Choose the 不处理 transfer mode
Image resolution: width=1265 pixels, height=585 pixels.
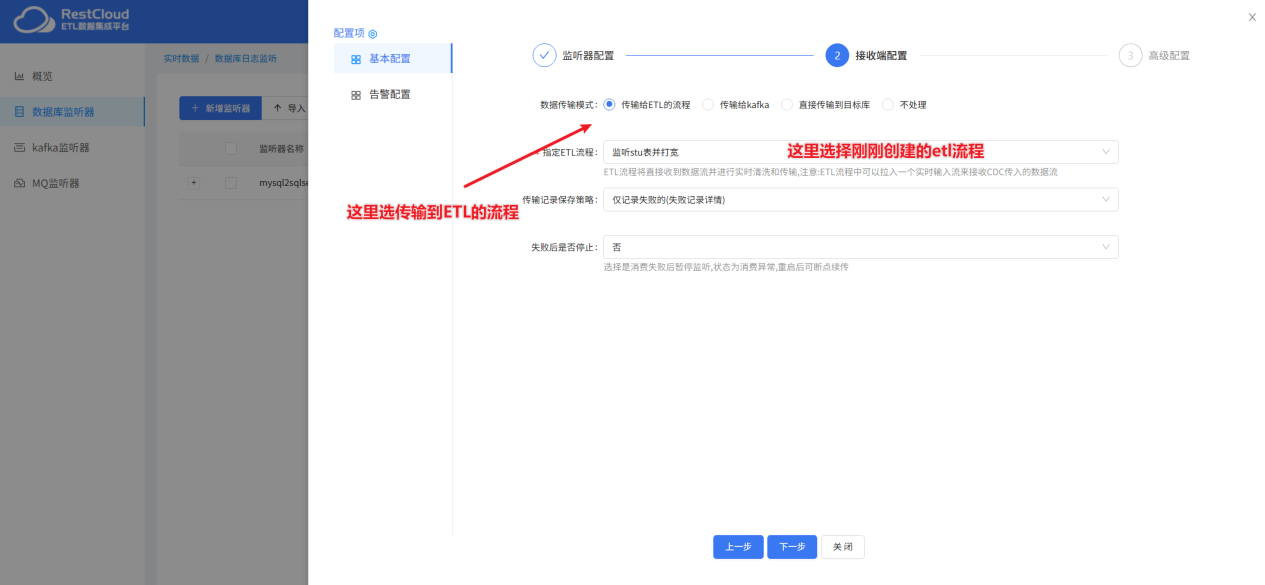pos(888,104)
